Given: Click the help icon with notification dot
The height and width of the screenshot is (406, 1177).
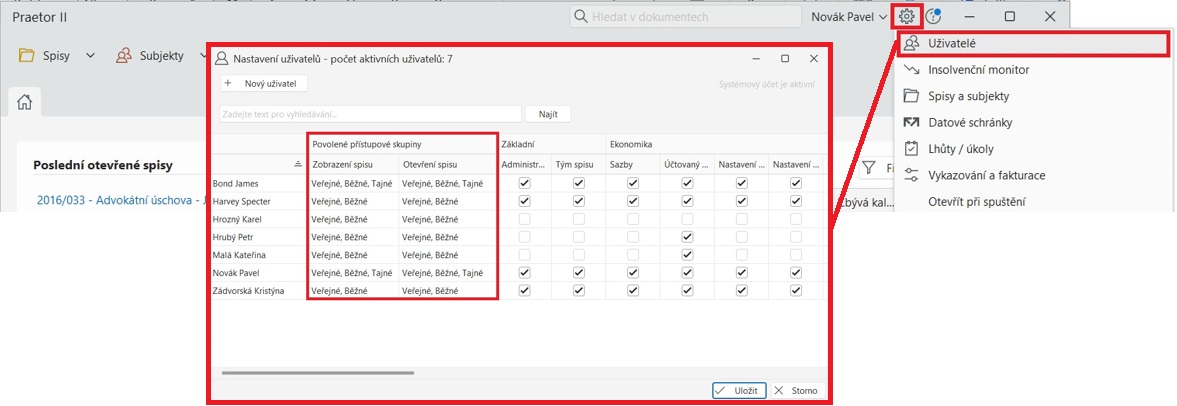Looking at the screenshot, I should click(x=933, y=17).
